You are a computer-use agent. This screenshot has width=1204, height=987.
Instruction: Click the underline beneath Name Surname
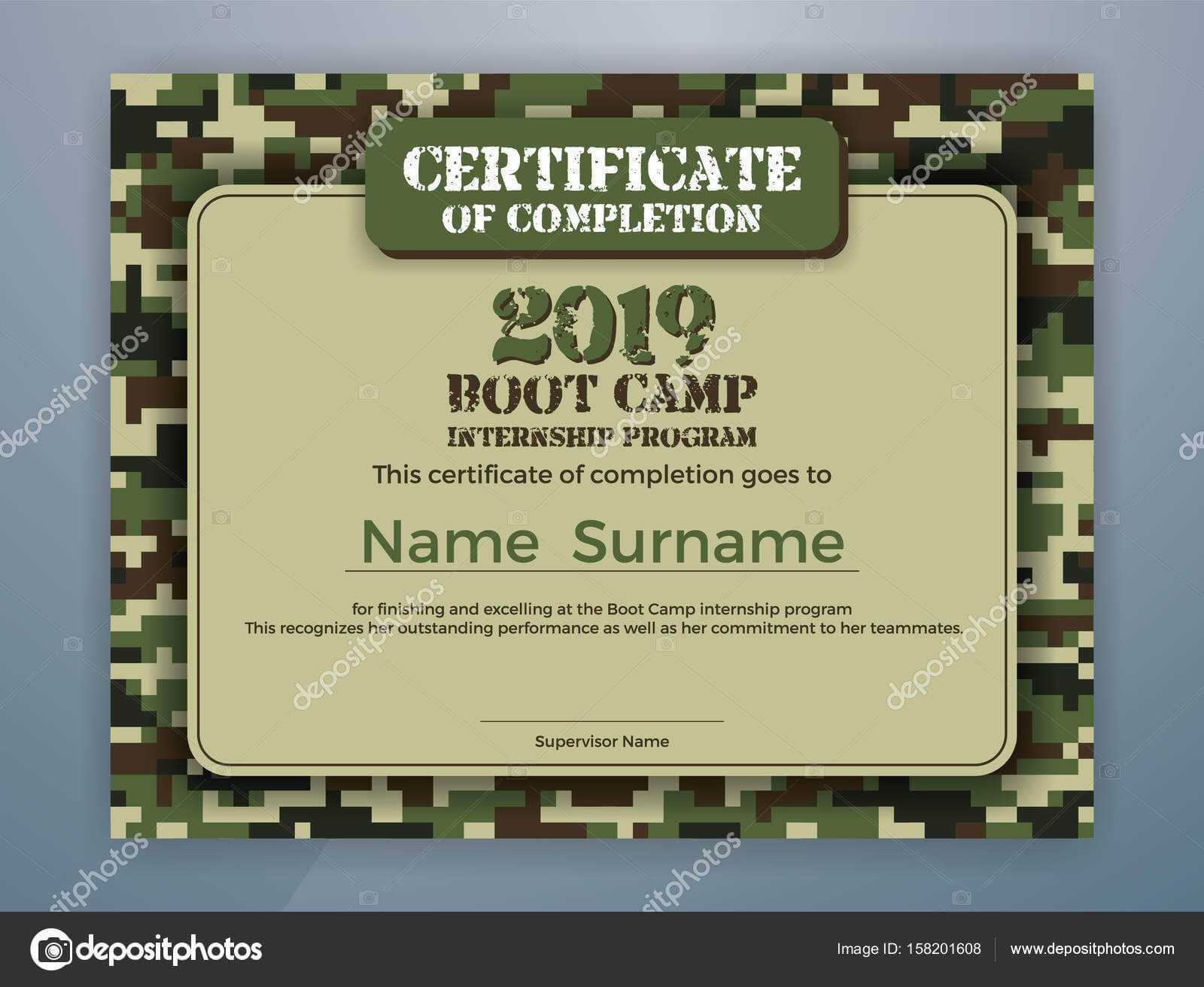[602, 571]
